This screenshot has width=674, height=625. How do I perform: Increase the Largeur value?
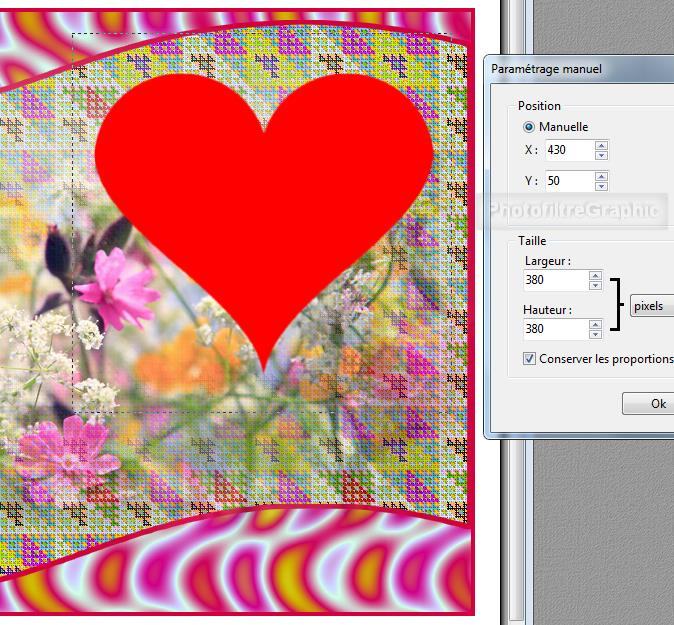(595, 276)
